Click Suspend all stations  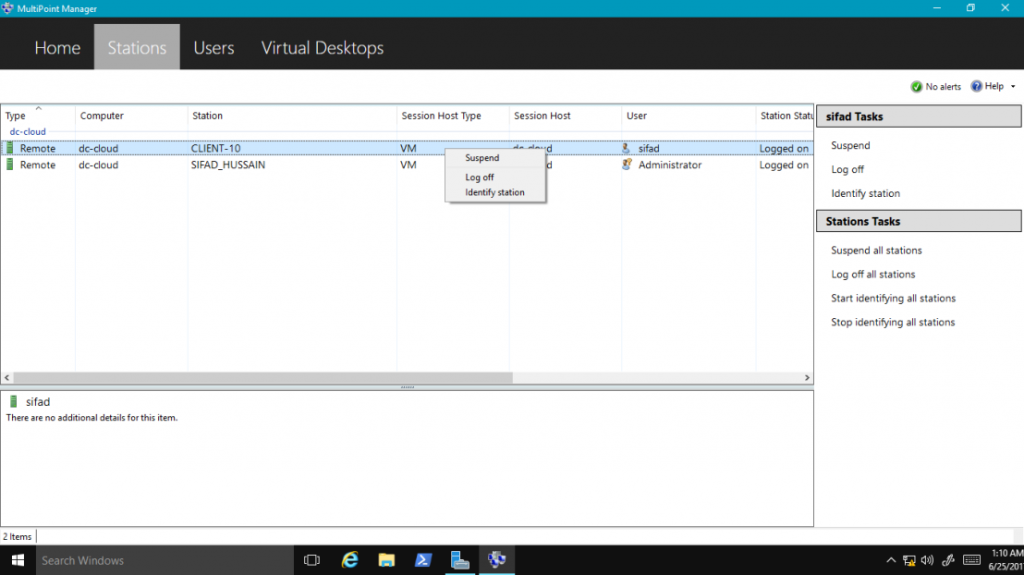tap(876, 250)
